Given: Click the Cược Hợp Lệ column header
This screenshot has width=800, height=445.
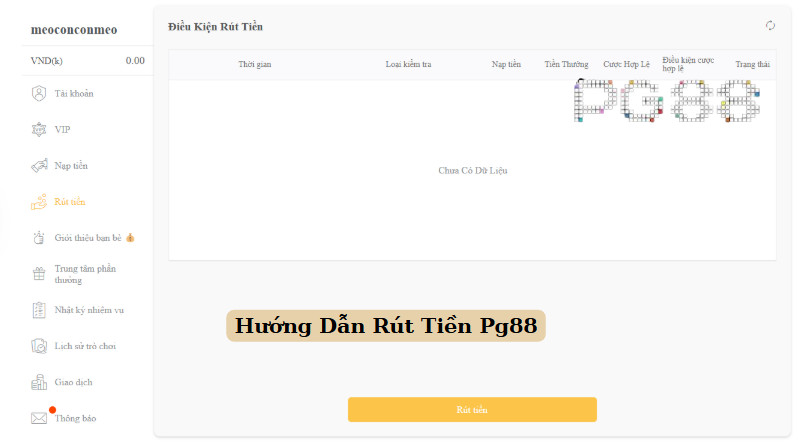Looking at the screenshot, I should pos(627,64).
